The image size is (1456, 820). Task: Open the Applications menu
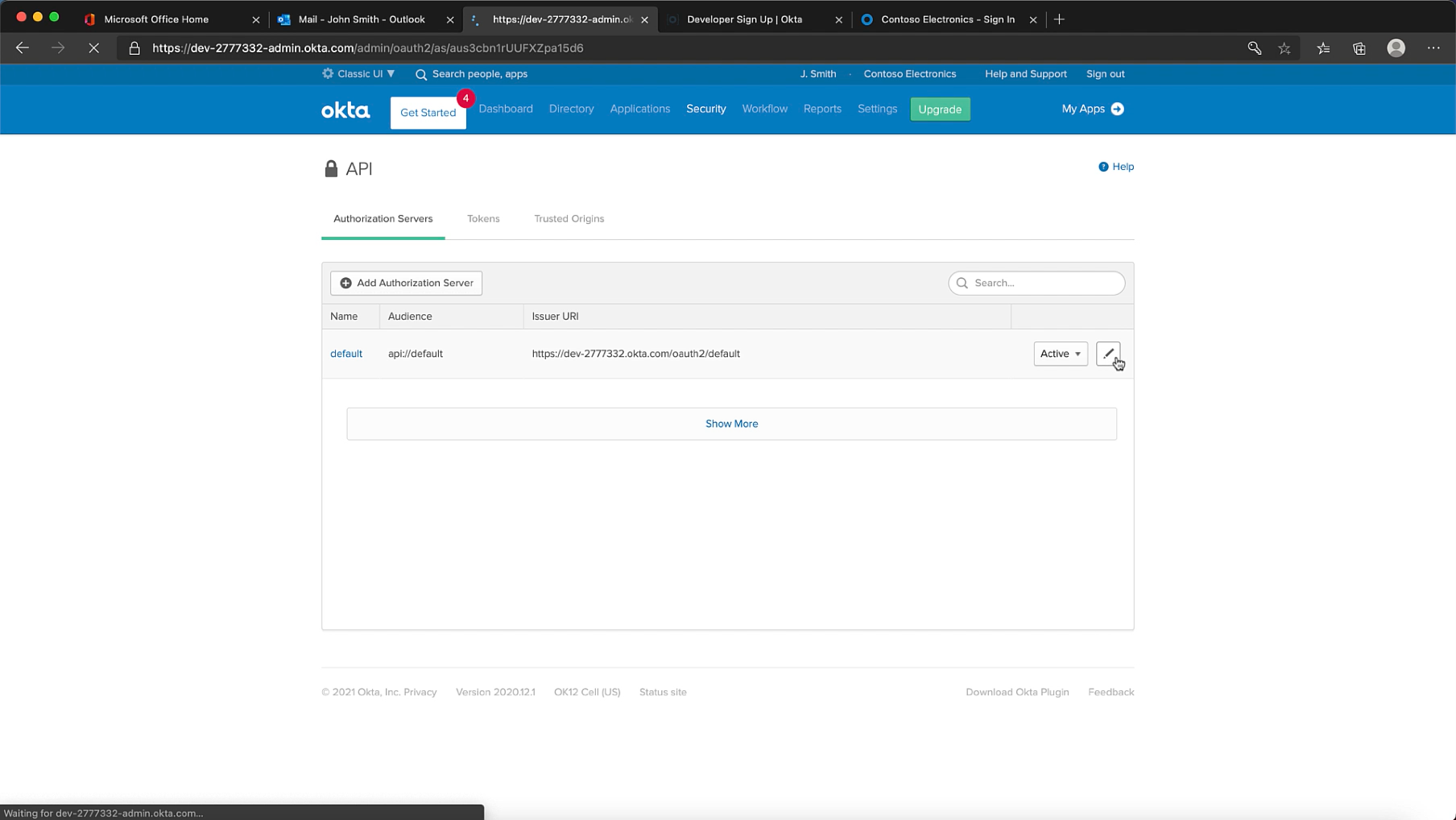point(640,109)
